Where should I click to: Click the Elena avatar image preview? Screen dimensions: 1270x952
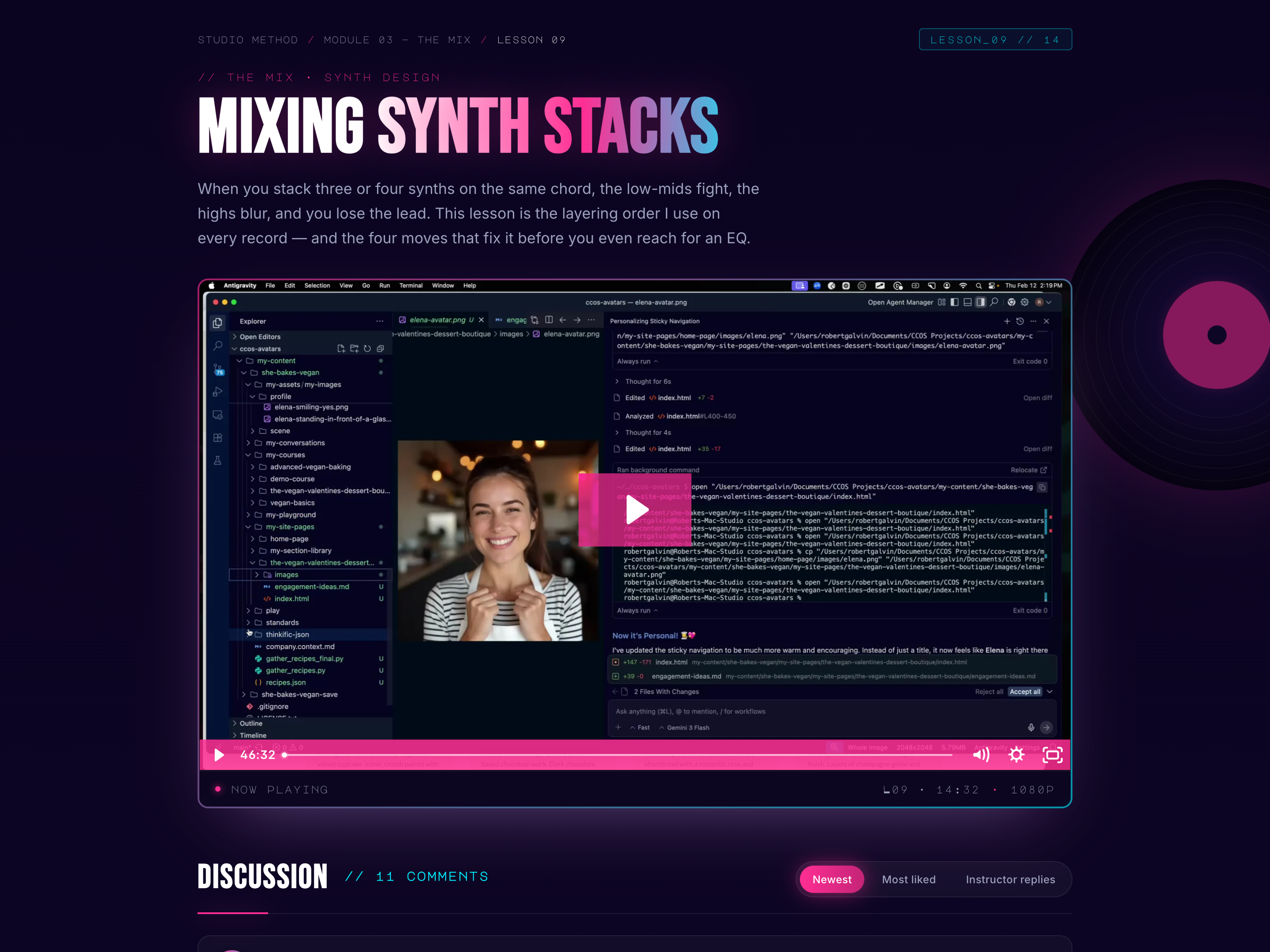[x=497, y=540]
